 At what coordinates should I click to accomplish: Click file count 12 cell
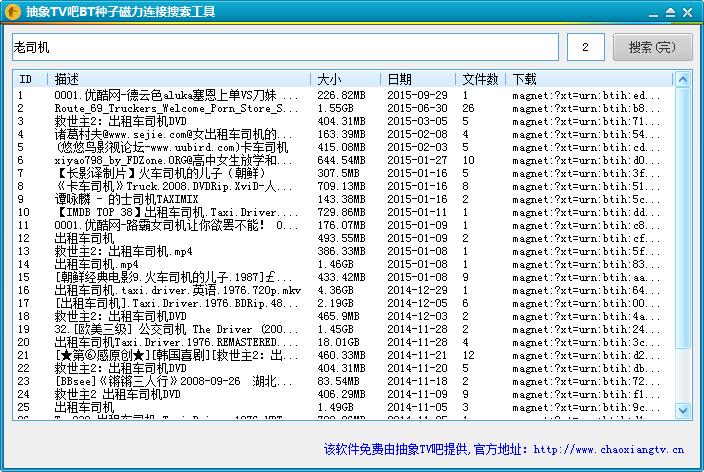click(468, 356)
